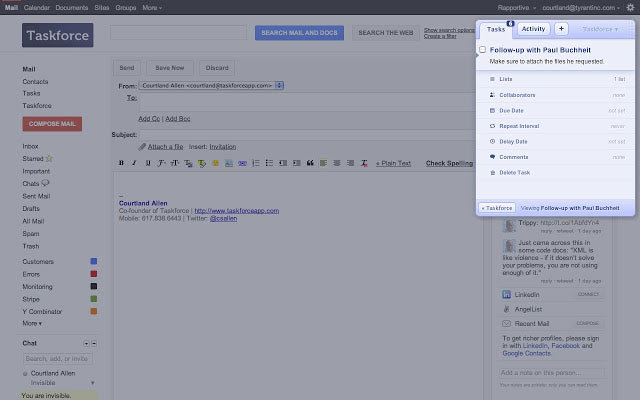Open the Due Date calendar icon row
The width and height of the screenshot is (640, 400).
coord(492,110)
